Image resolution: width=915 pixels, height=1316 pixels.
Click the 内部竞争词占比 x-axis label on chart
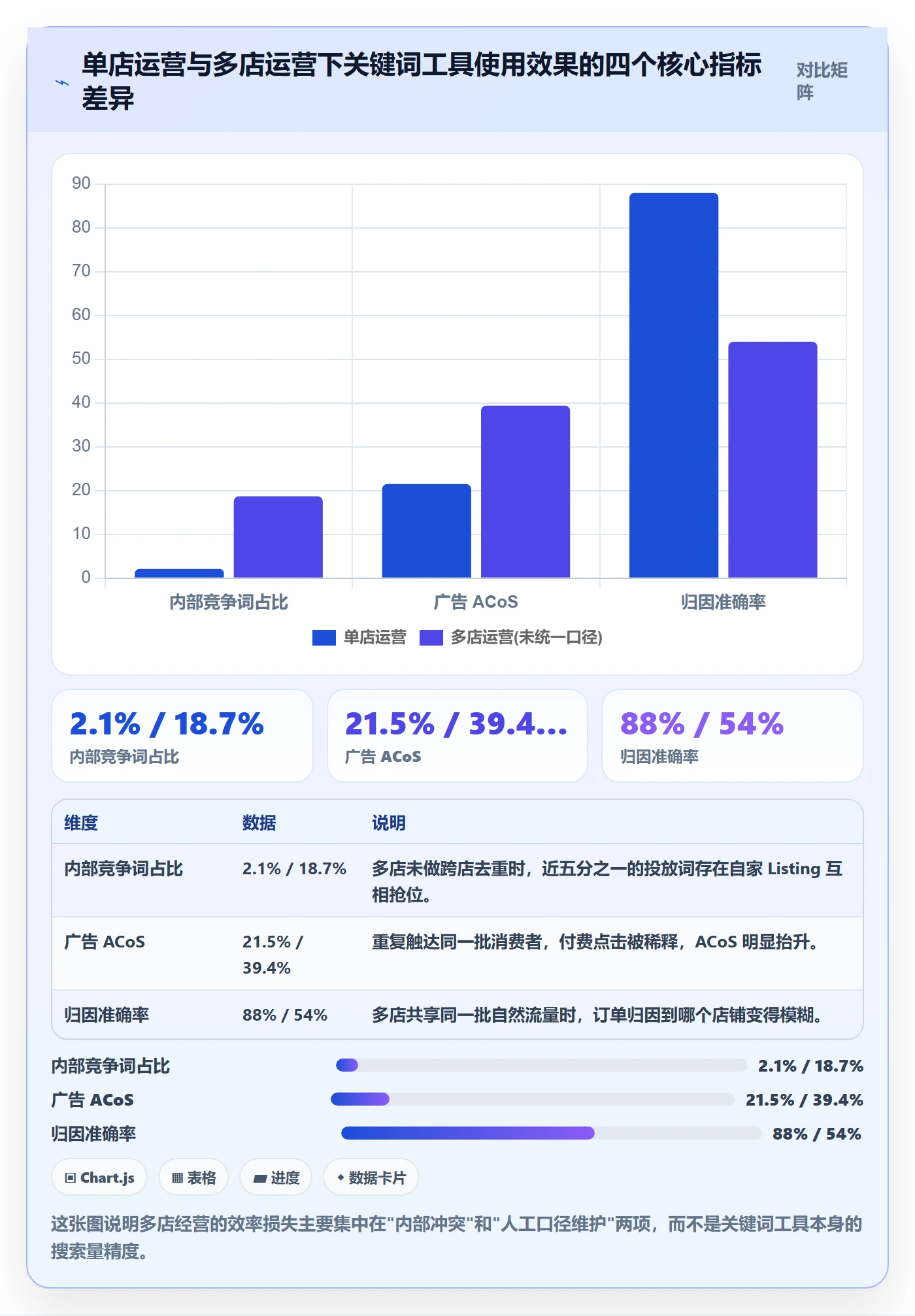pos(229,602)
